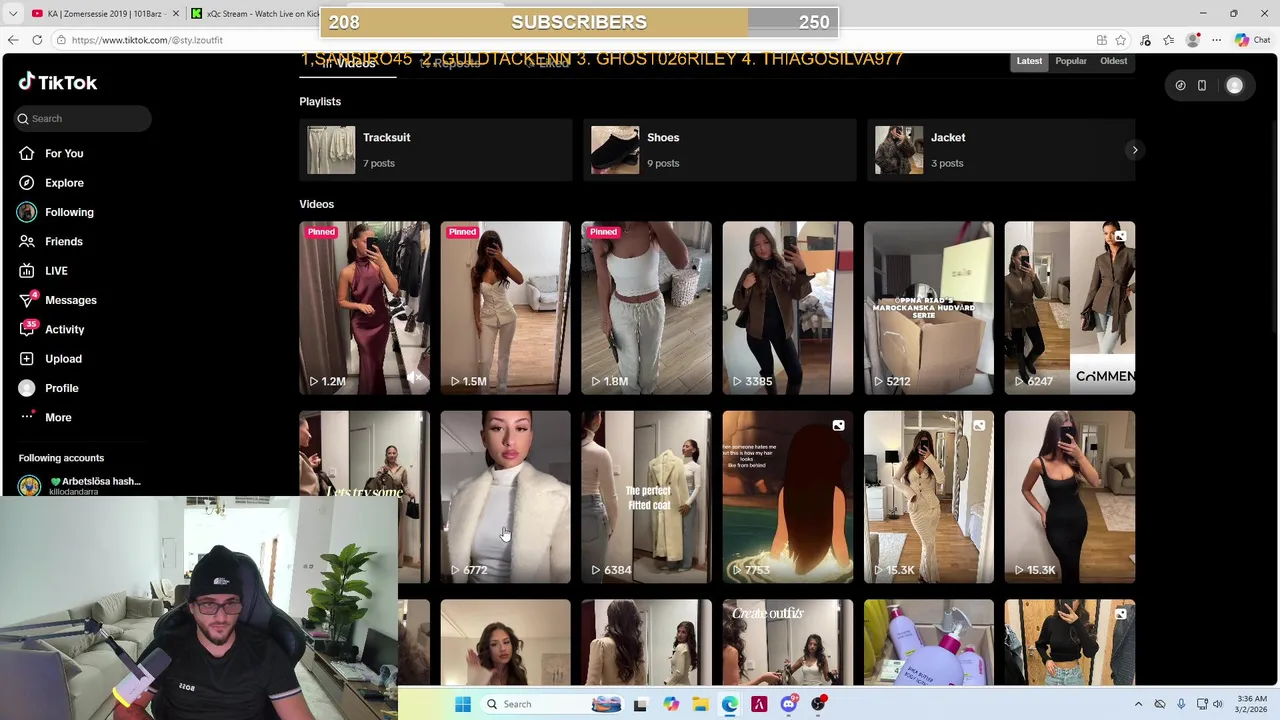Switch to the Liked tab

548,64
